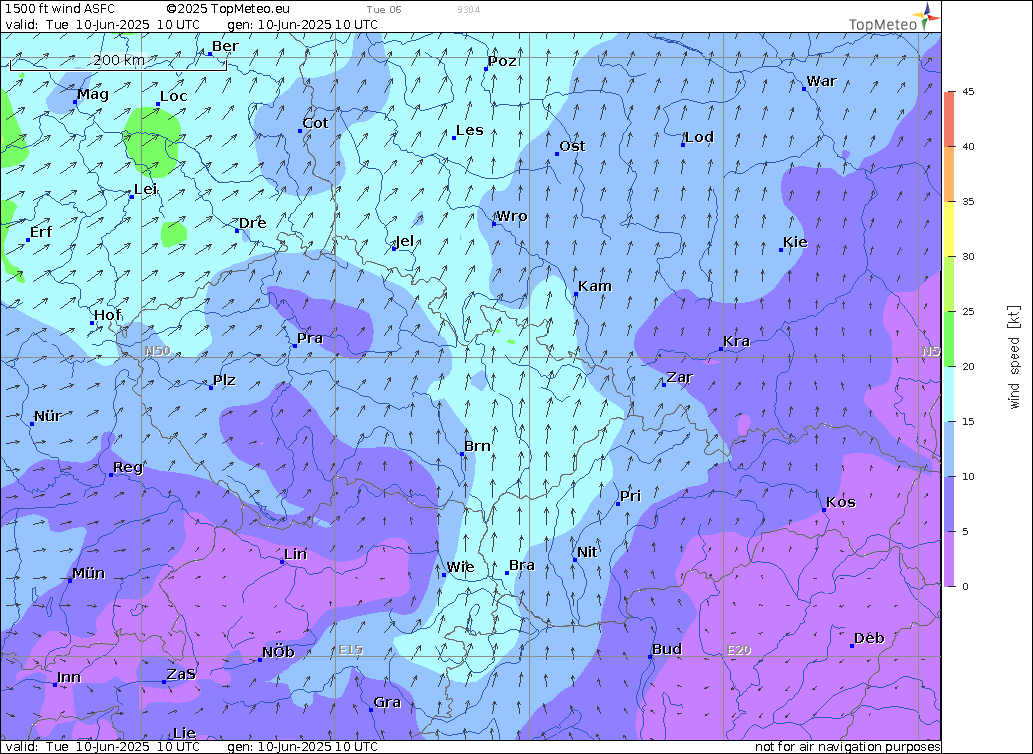Click the 'Jel' city label
The height and width of the screenshot is (754, 1033).
click(405, 241)
